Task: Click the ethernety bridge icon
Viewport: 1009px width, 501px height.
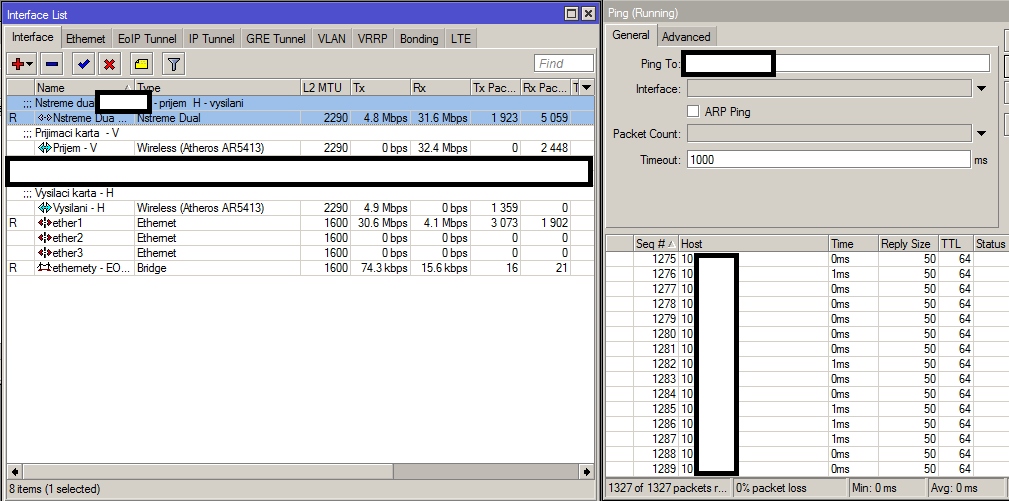Action: click(x=44, y=268)
